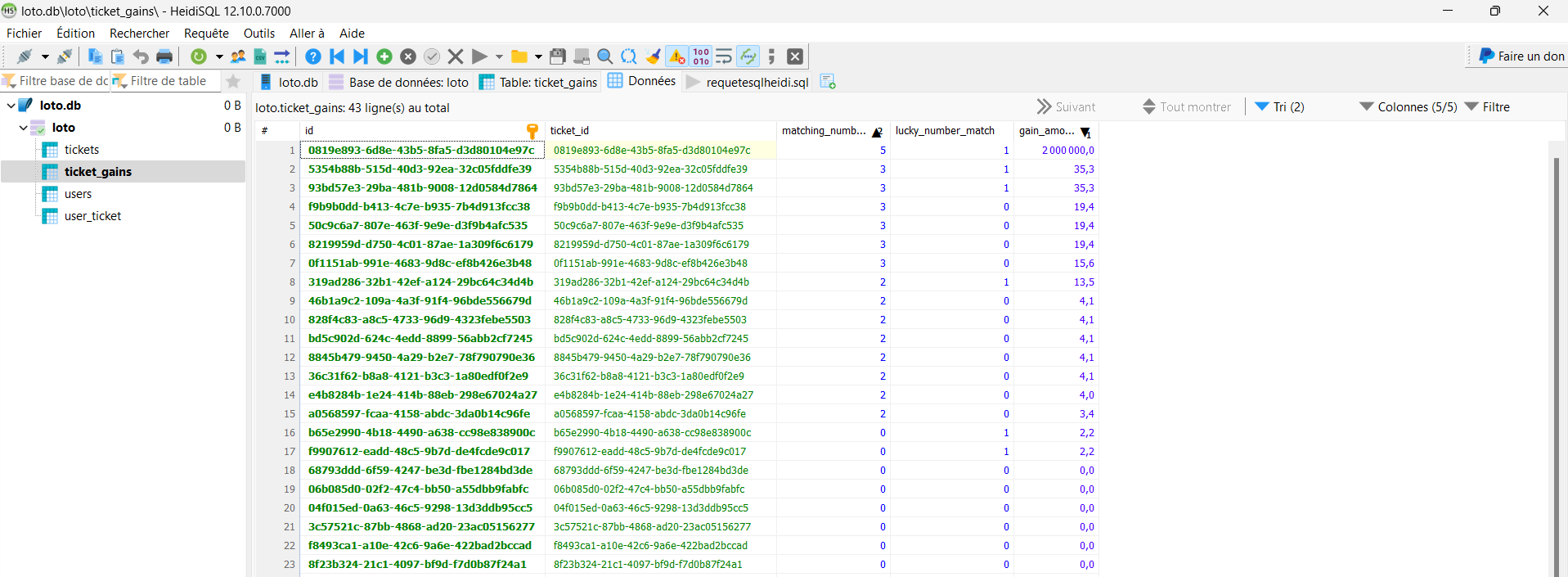Jump to first row with the blue arrow
The height and width of the screenshot is (577, 1568).
click(x=337, y=56)
